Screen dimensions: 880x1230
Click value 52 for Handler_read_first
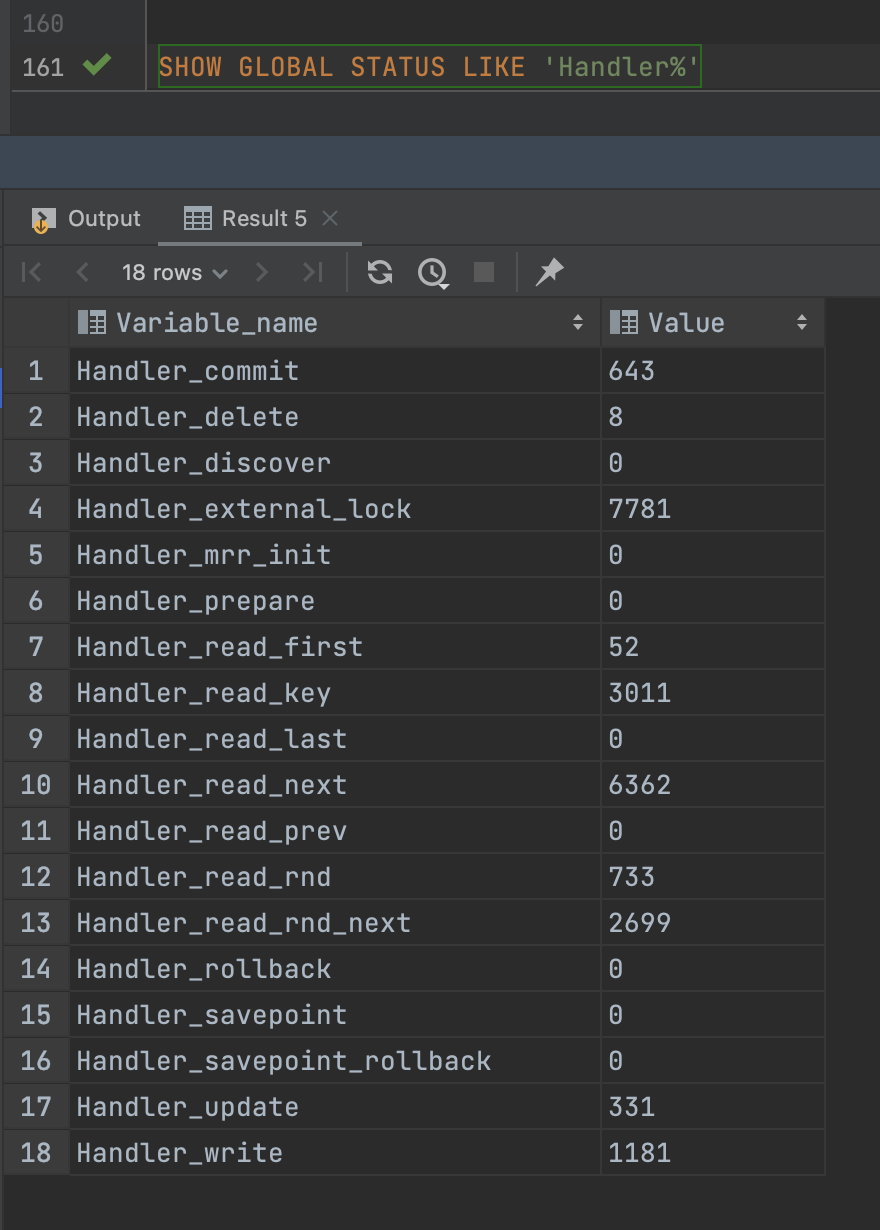[713, 647]
